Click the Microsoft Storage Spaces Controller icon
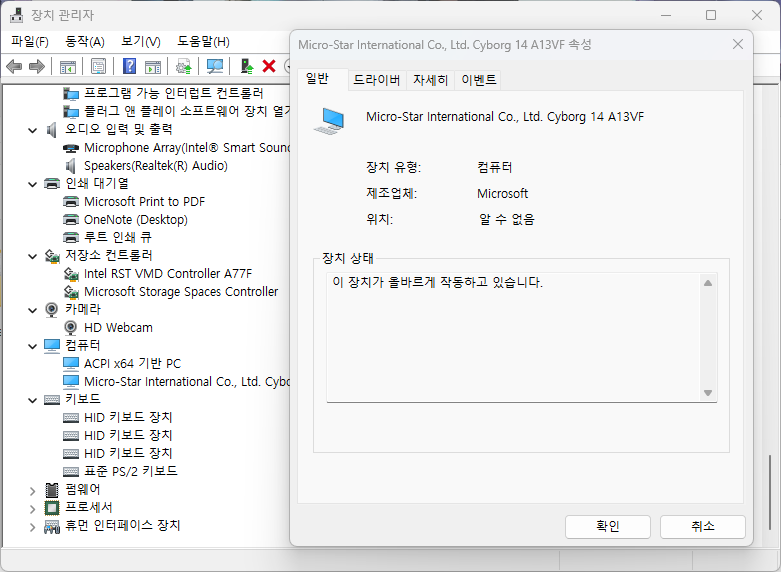The height and width of the screenshot is (572, 781). coord(71,291)
